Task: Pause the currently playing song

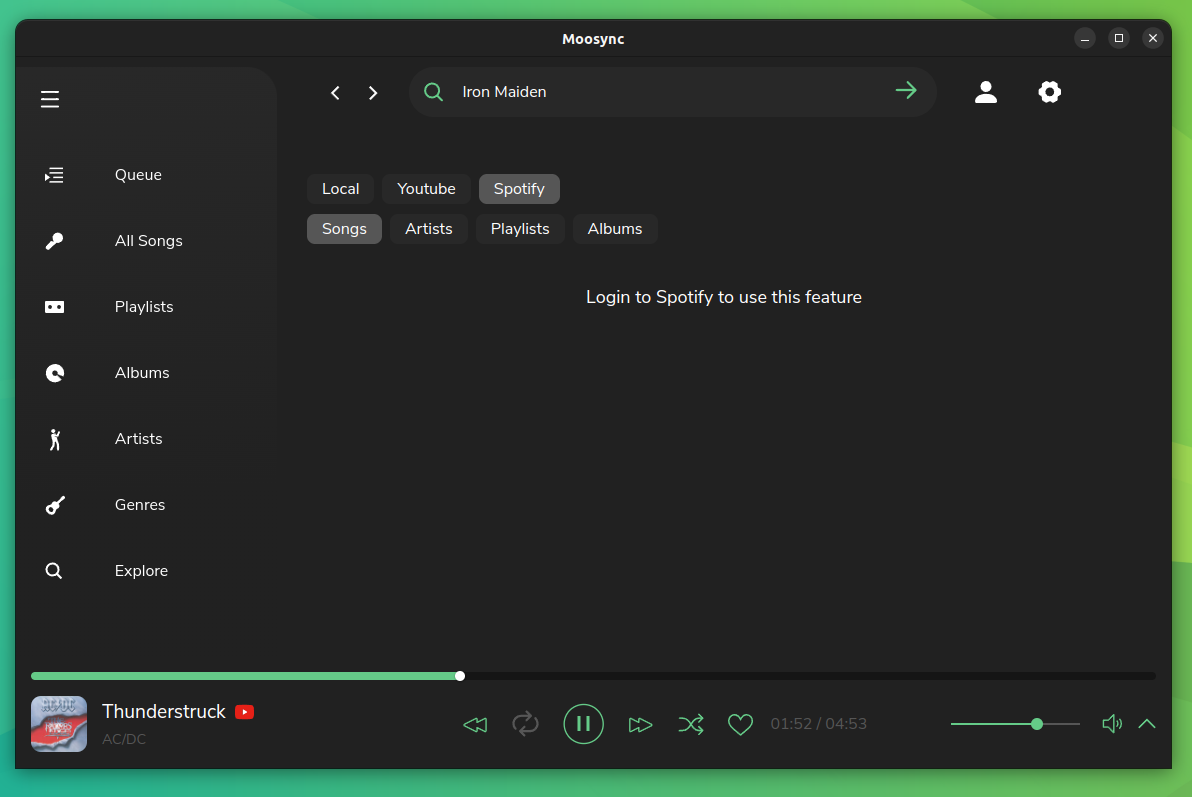Action: tap(584, 723)
